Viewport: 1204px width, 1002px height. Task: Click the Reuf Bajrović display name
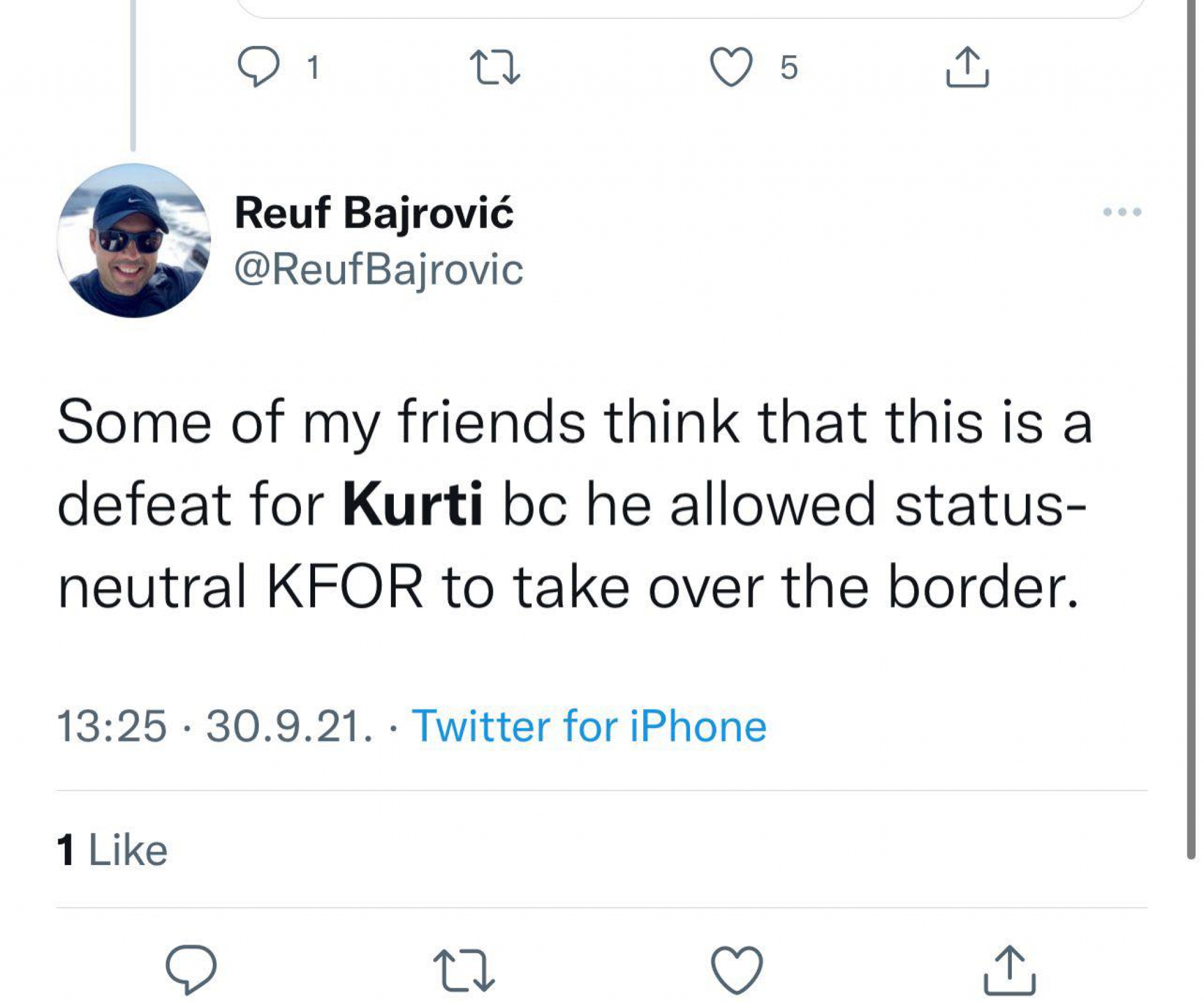pos(374,213)
